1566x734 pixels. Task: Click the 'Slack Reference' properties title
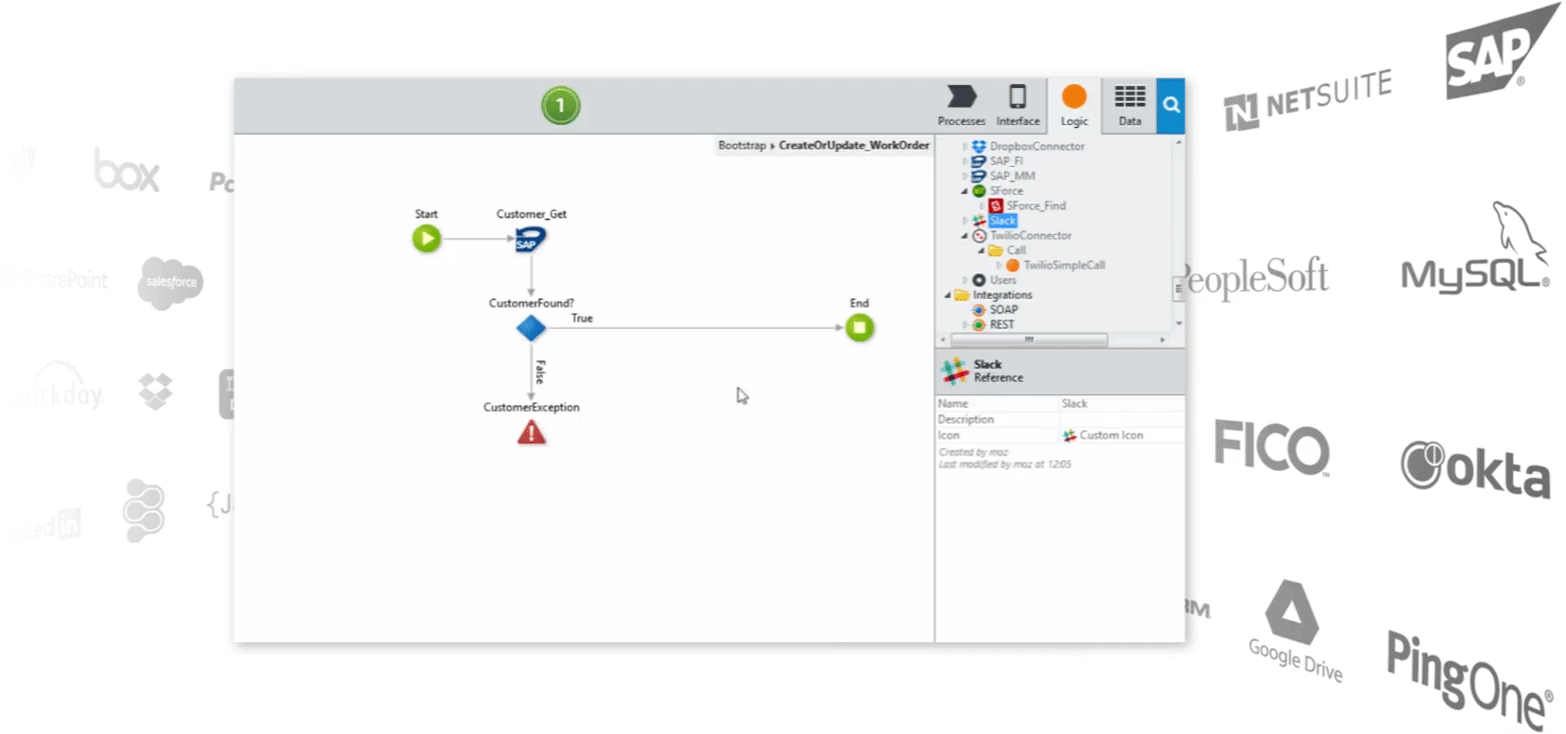coord(998,371)
